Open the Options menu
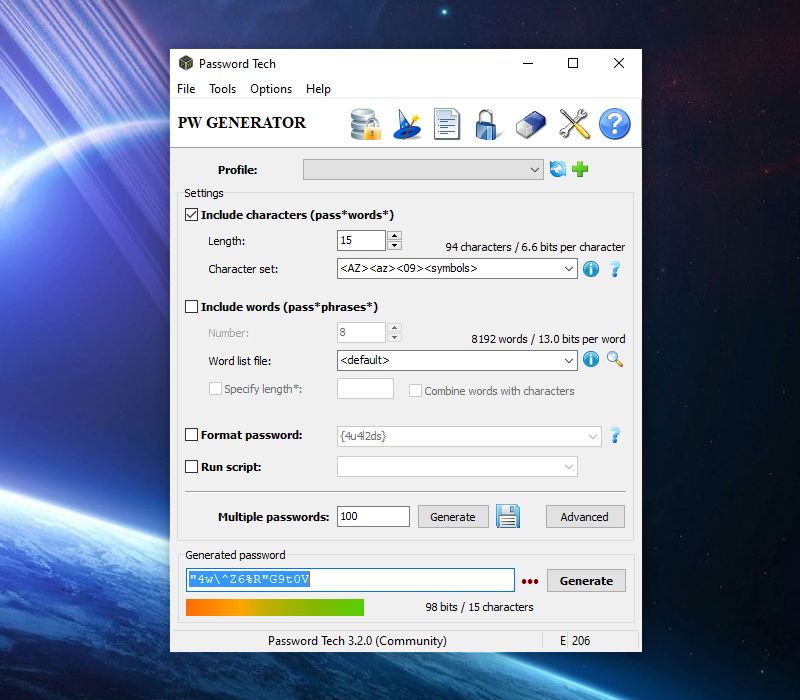Image resolution: width=800 pixels, height=700 pixels. (271, 89)
